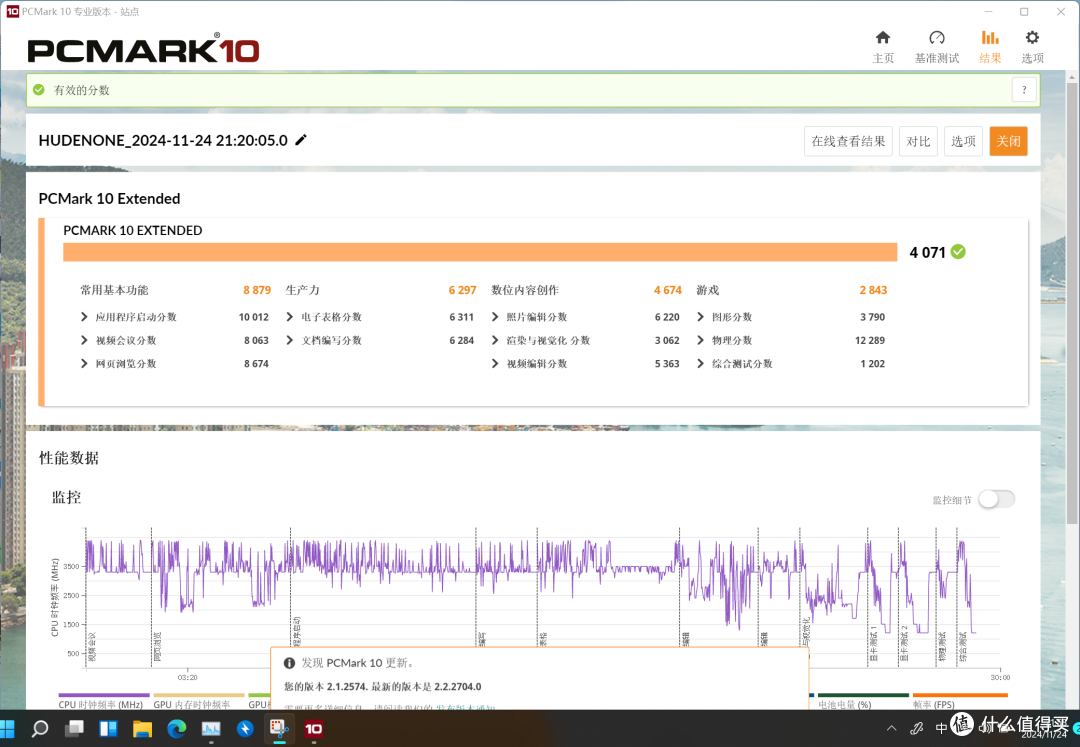Click result title HUDENONE_2024-11-24 21:20:05.0
The image size is (1080, 747).
(163, 140)
